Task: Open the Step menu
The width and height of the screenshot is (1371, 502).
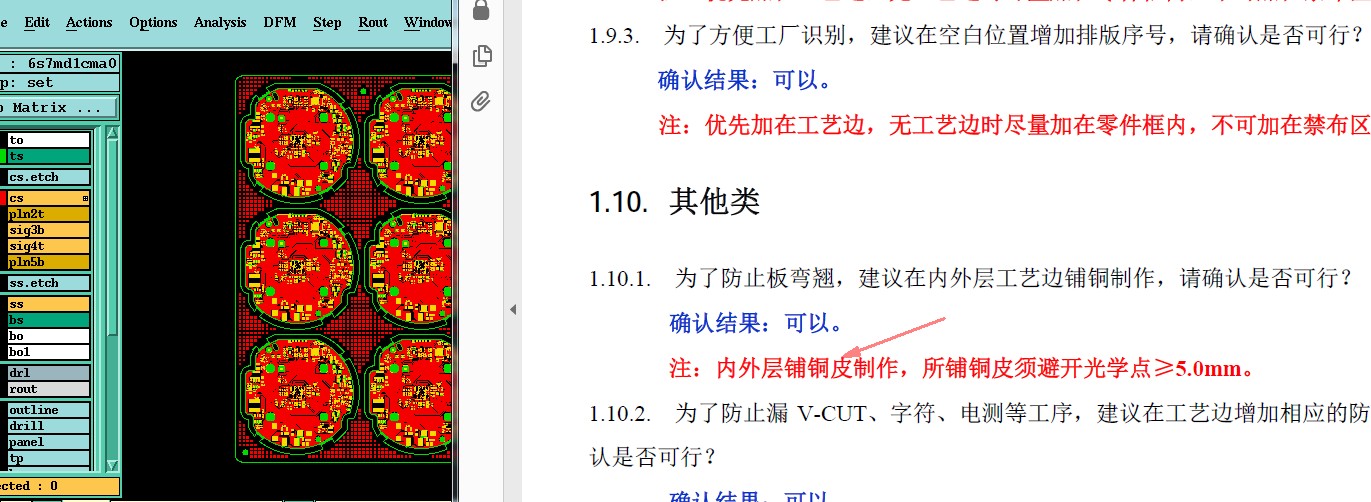Action: pyautogui.click(x=327, y=22)
